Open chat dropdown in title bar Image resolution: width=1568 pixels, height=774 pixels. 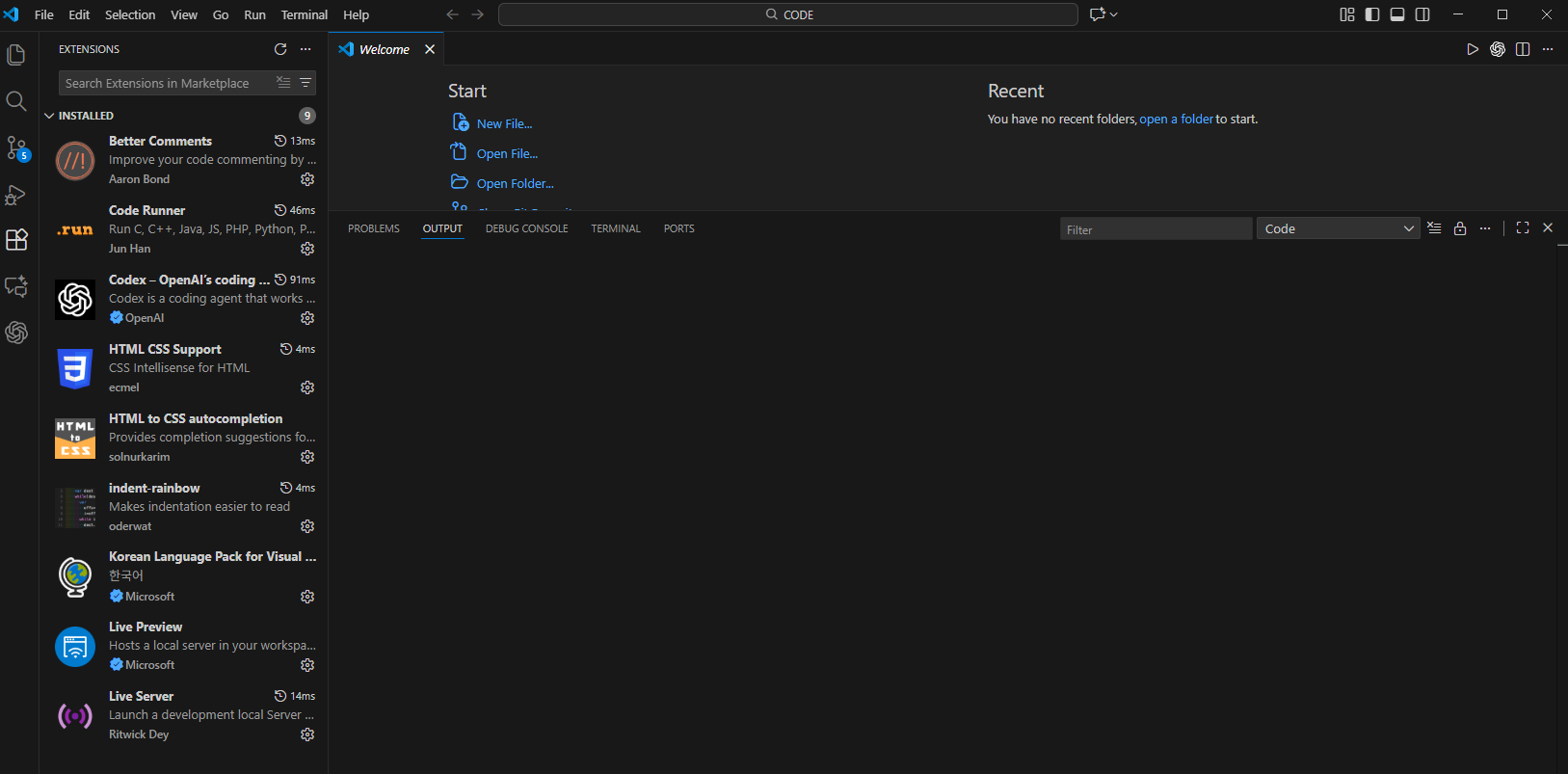tap(1114, 14)
